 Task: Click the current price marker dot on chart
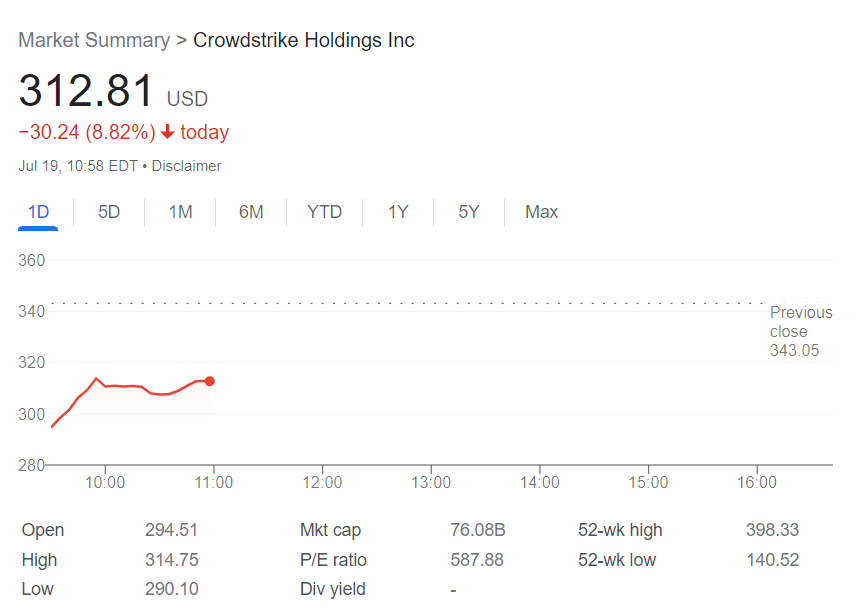click(210, 381)
